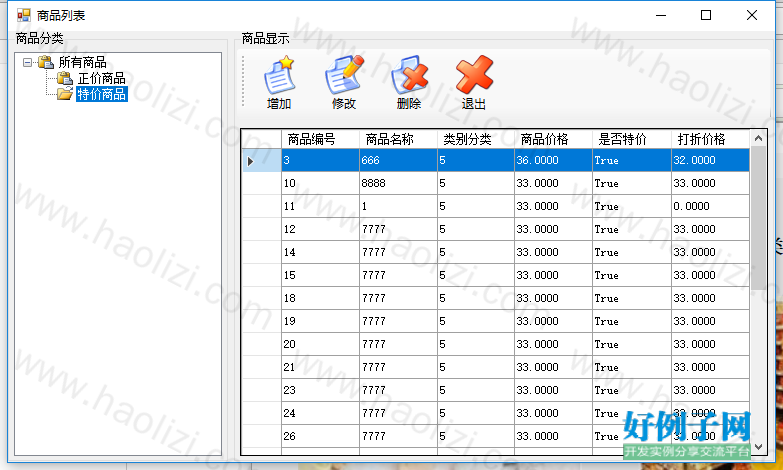Sort by the 打折价格 column header
Image resolution: width=783 pixels, height=470 pixels.
tap(711, 139)
